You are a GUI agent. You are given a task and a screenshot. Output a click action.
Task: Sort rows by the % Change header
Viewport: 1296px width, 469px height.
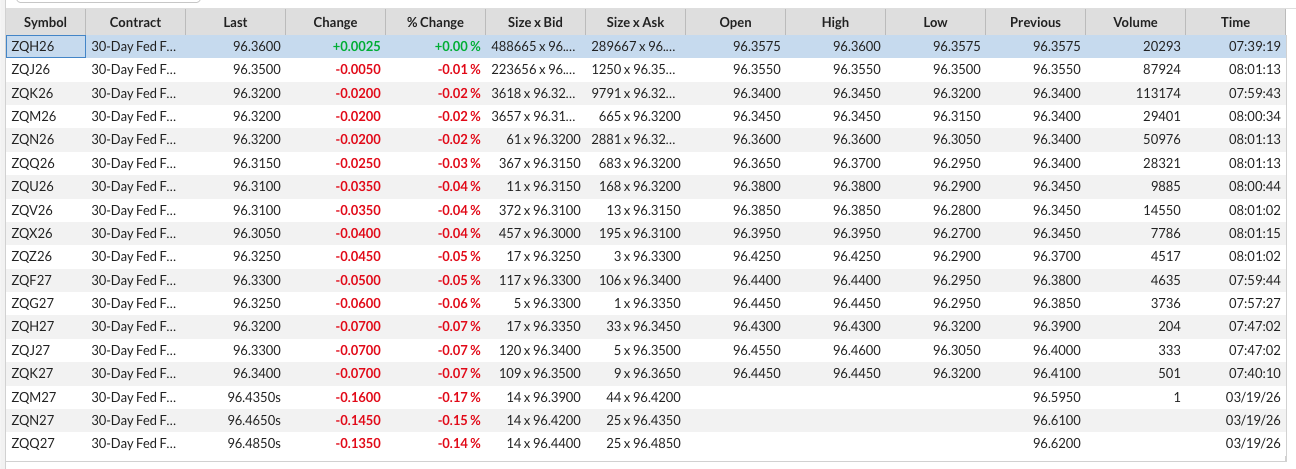click(435, 22)
